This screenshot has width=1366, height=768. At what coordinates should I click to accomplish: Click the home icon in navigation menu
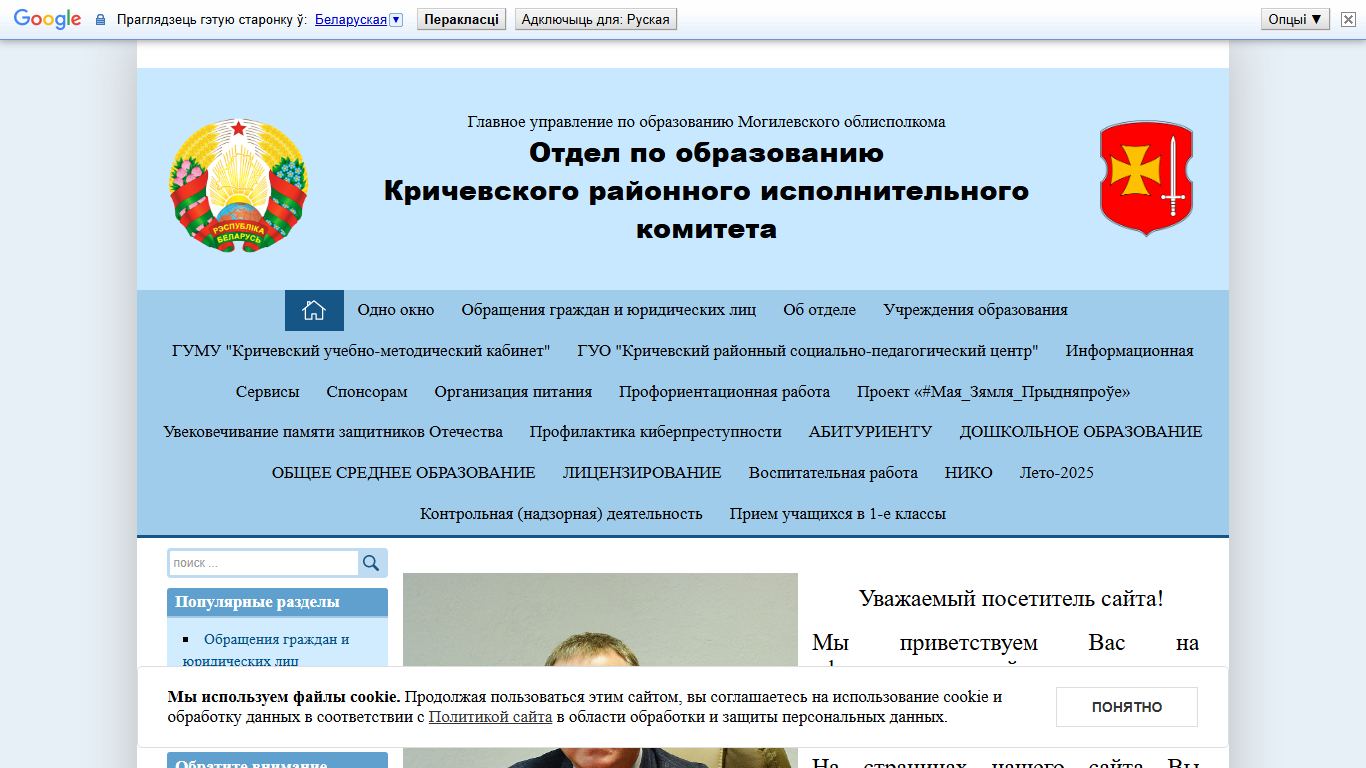click(314, 310)
